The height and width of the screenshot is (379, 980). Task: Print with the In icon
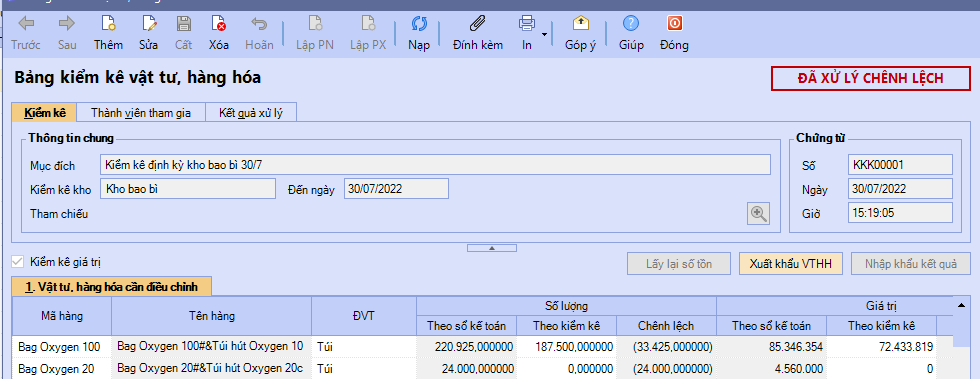point(527,34)
